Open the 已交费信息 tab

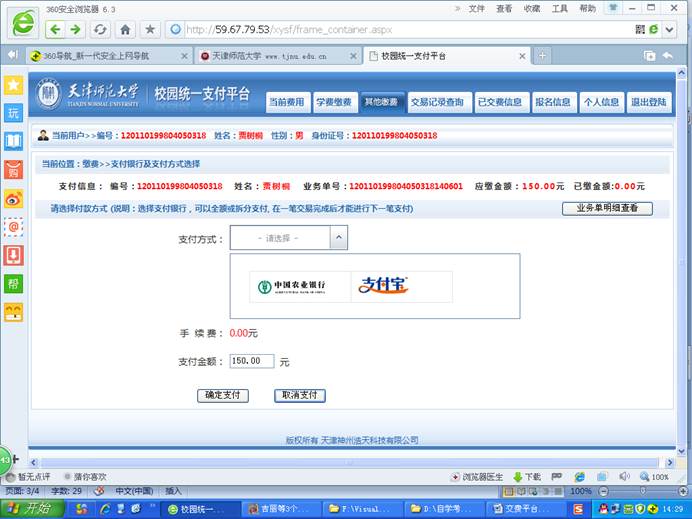tap(500, 102)
